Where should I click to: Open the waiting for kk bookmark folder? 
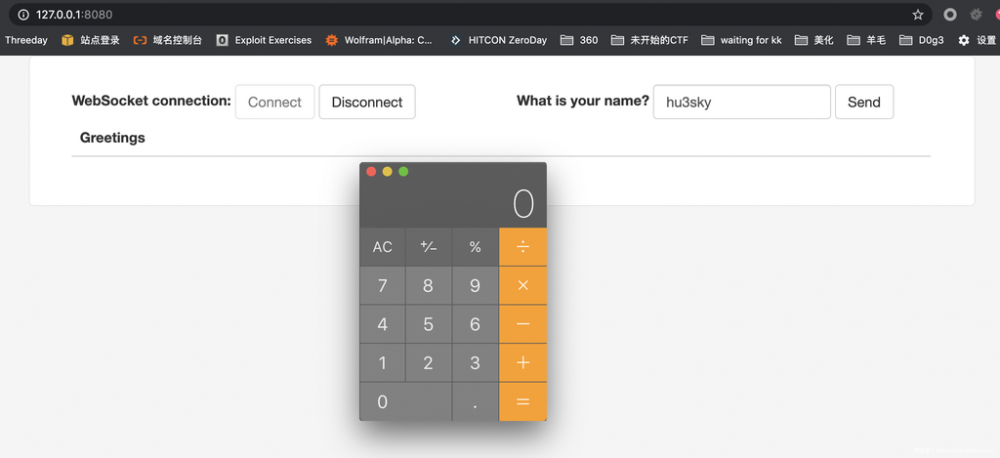pos(741,40)
